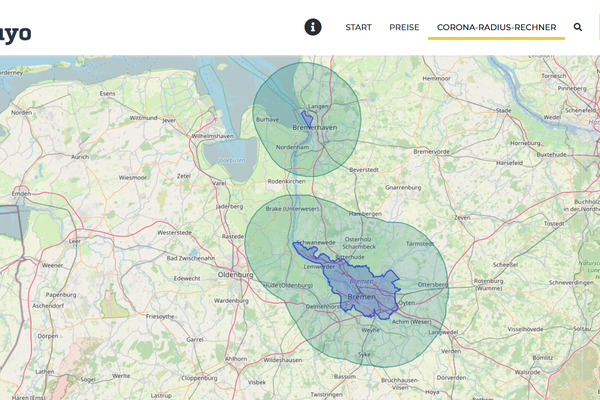Click the Jadebusen bay label

coord(232,160)
